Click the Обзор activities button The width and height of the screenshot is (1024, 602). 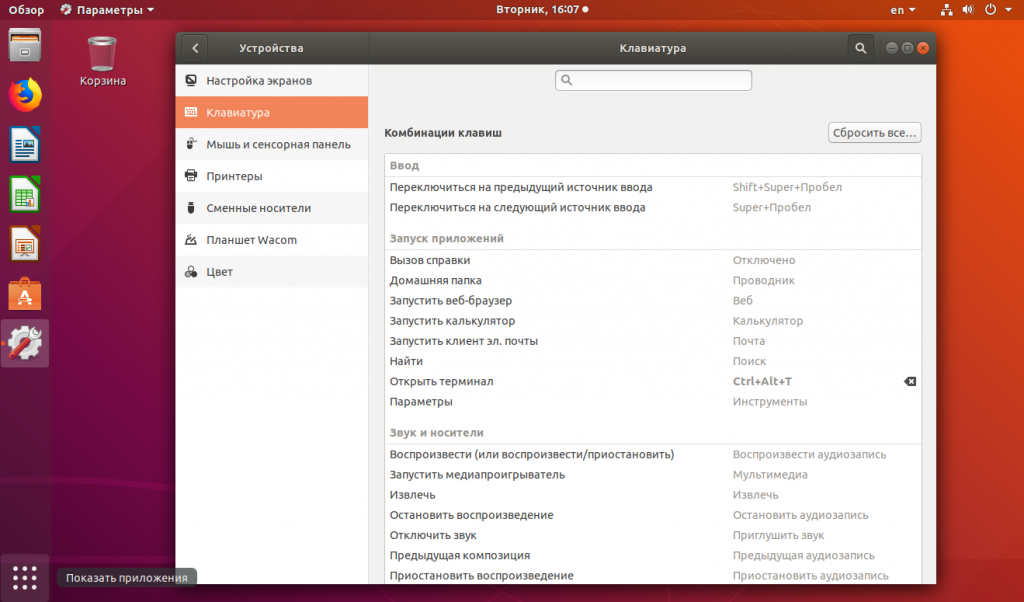click(x=26, y=10)
